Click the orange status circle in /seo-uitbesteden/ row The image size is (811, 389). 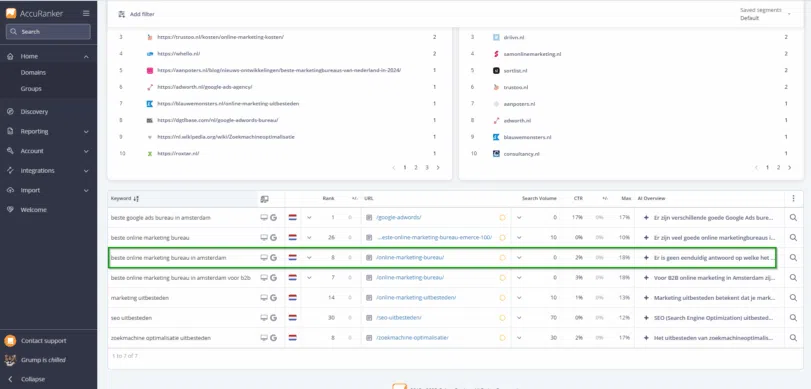coord(502,318)
